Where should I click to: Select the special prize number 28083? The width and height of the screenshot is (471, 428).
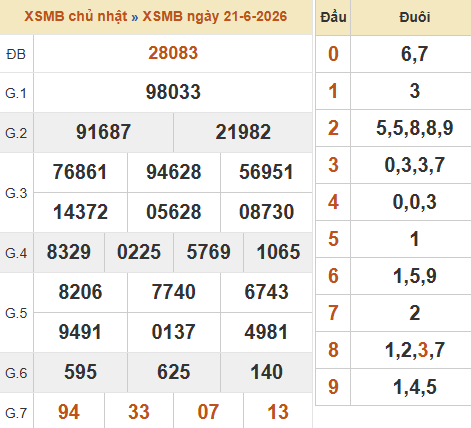click(x=173, y=53)
